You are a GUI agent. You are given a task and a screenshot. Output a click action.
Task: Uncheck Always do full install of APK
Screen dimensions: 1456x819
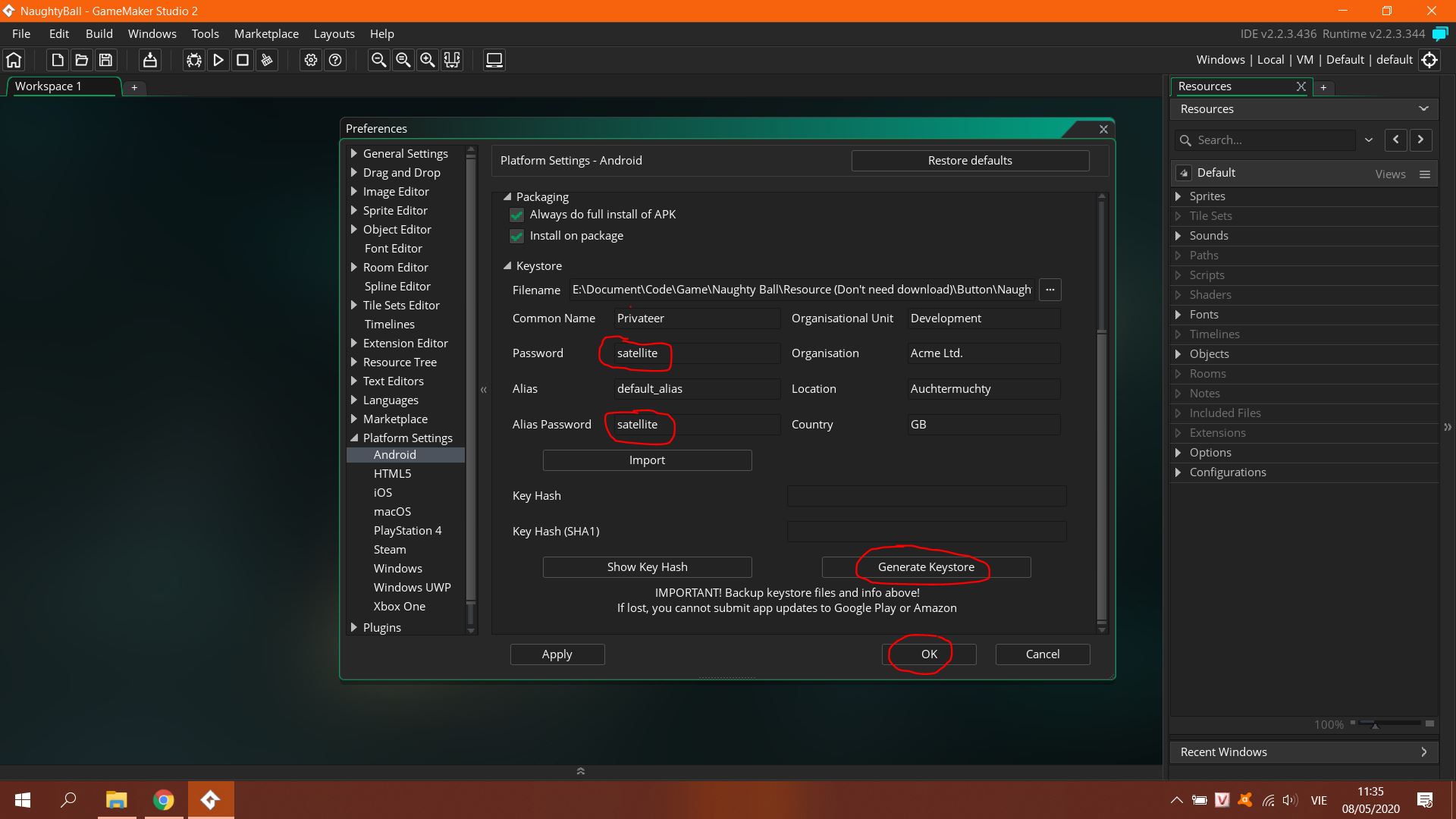pyautogui.click(x=517, y=215)
